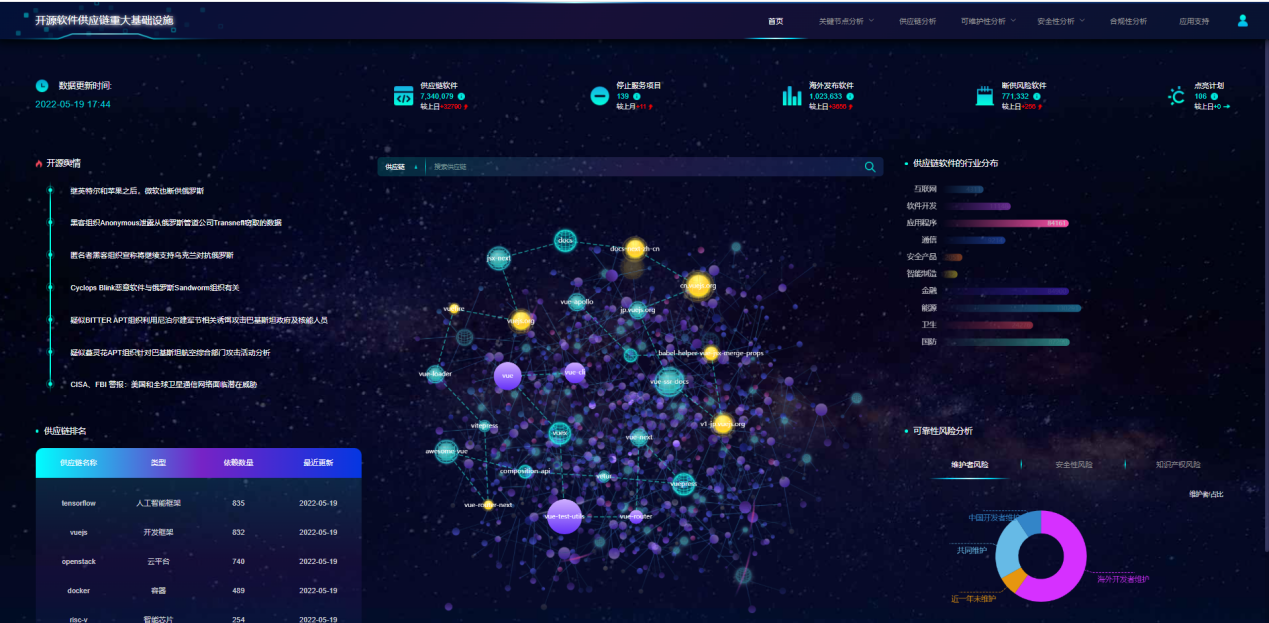This screenshot has height=623, width=1269.
Task: Click the tensorflow row name
Action: [78, 503]
